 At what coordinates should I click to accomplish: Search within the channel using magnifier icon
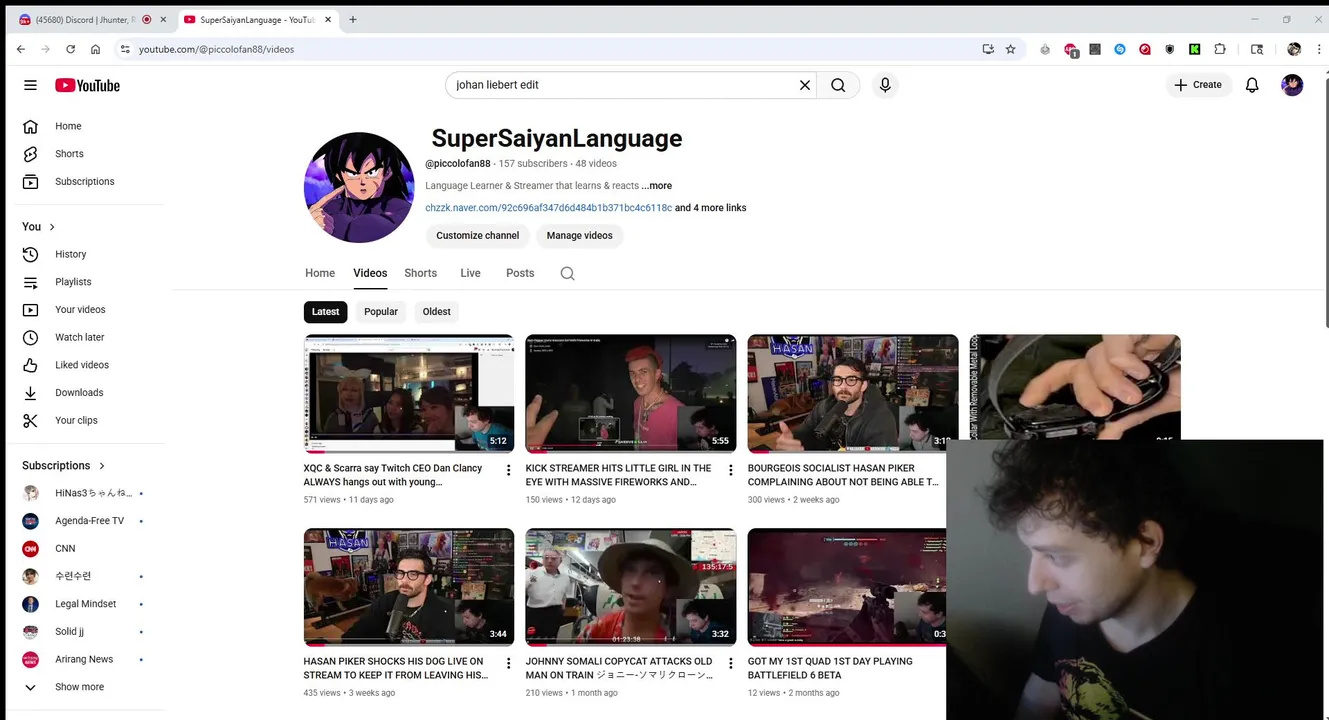point(567,273)
